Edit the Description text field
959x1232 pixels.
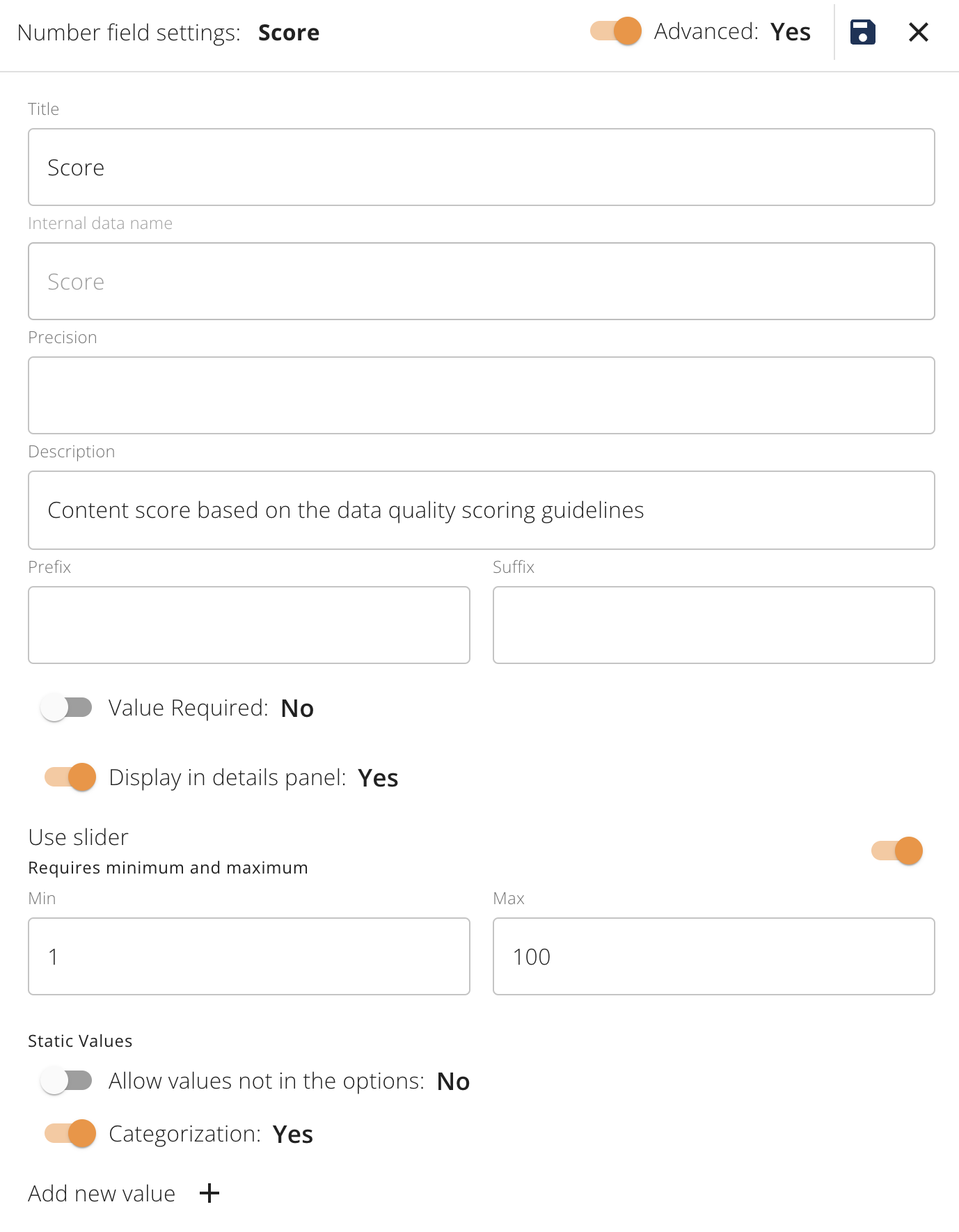click(x=481, y=510)
